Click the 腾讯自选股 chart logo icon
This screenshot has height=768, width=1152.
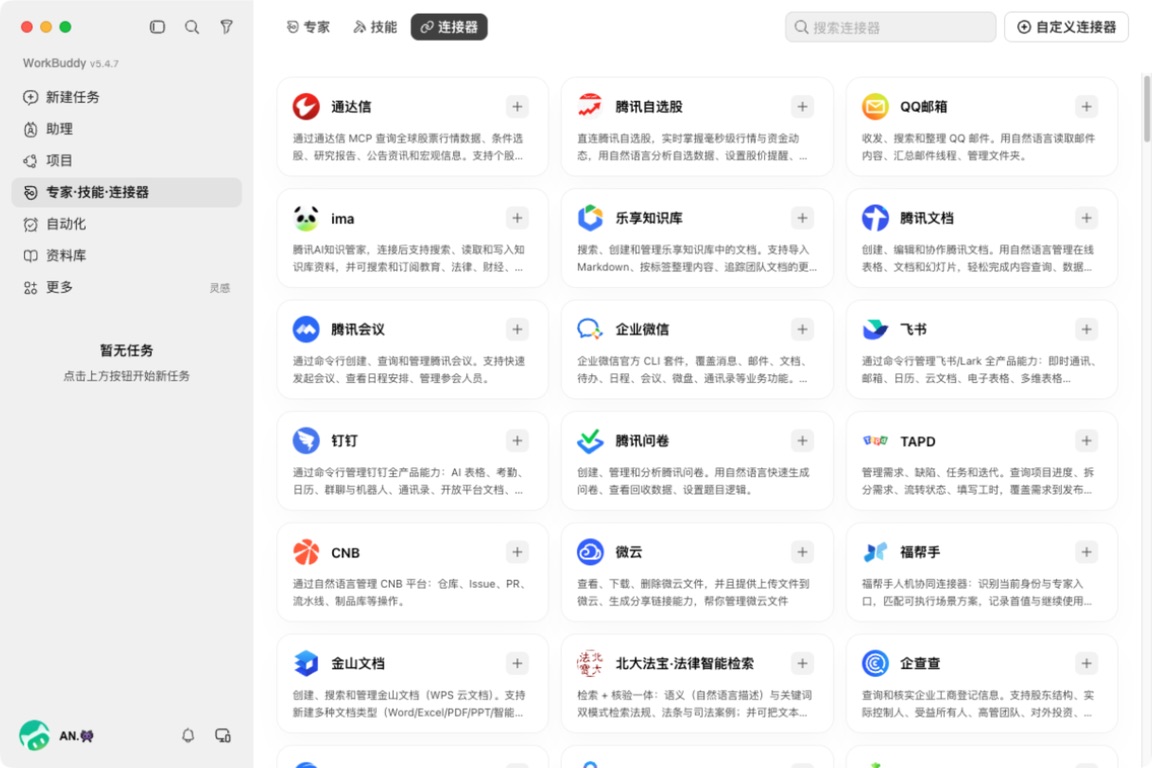coord(590,107)
